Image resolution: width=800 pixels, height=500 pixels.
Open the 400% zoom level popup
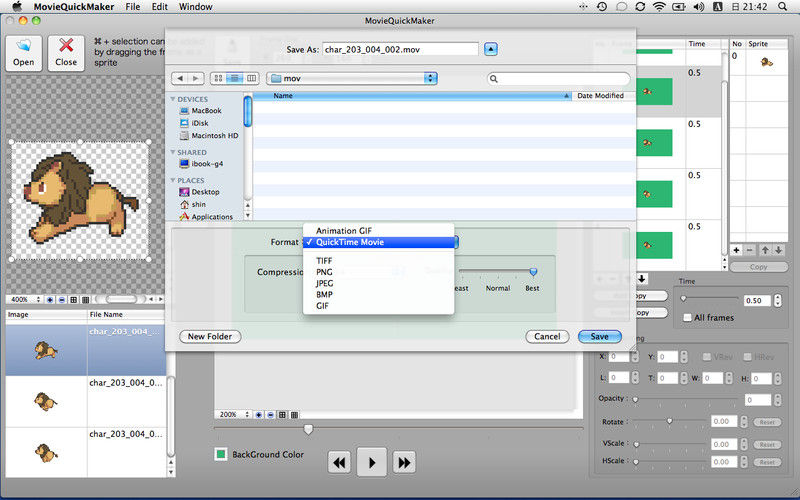[24, 299]
